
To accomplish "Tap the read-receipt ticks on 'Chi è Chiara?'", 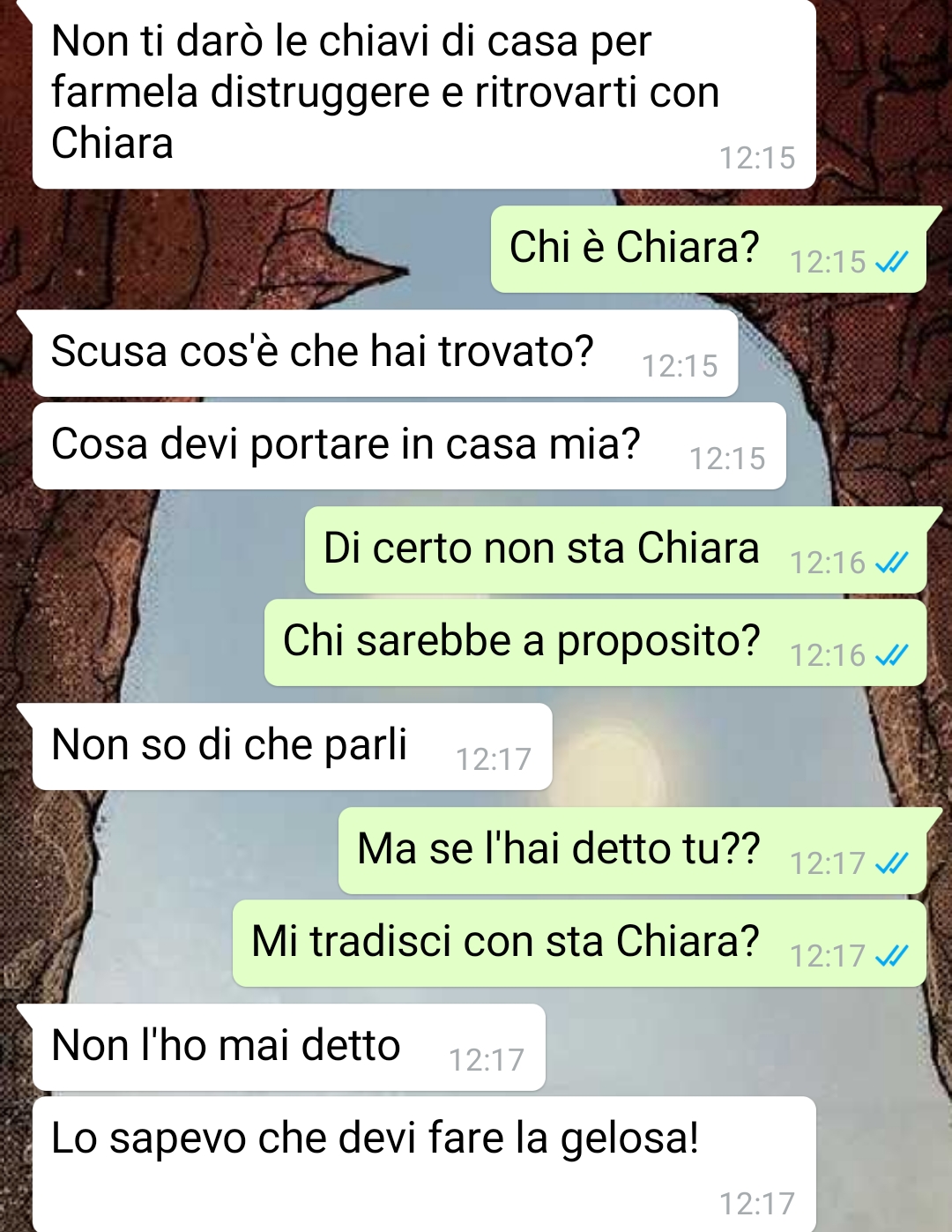I will click(892, 262).
